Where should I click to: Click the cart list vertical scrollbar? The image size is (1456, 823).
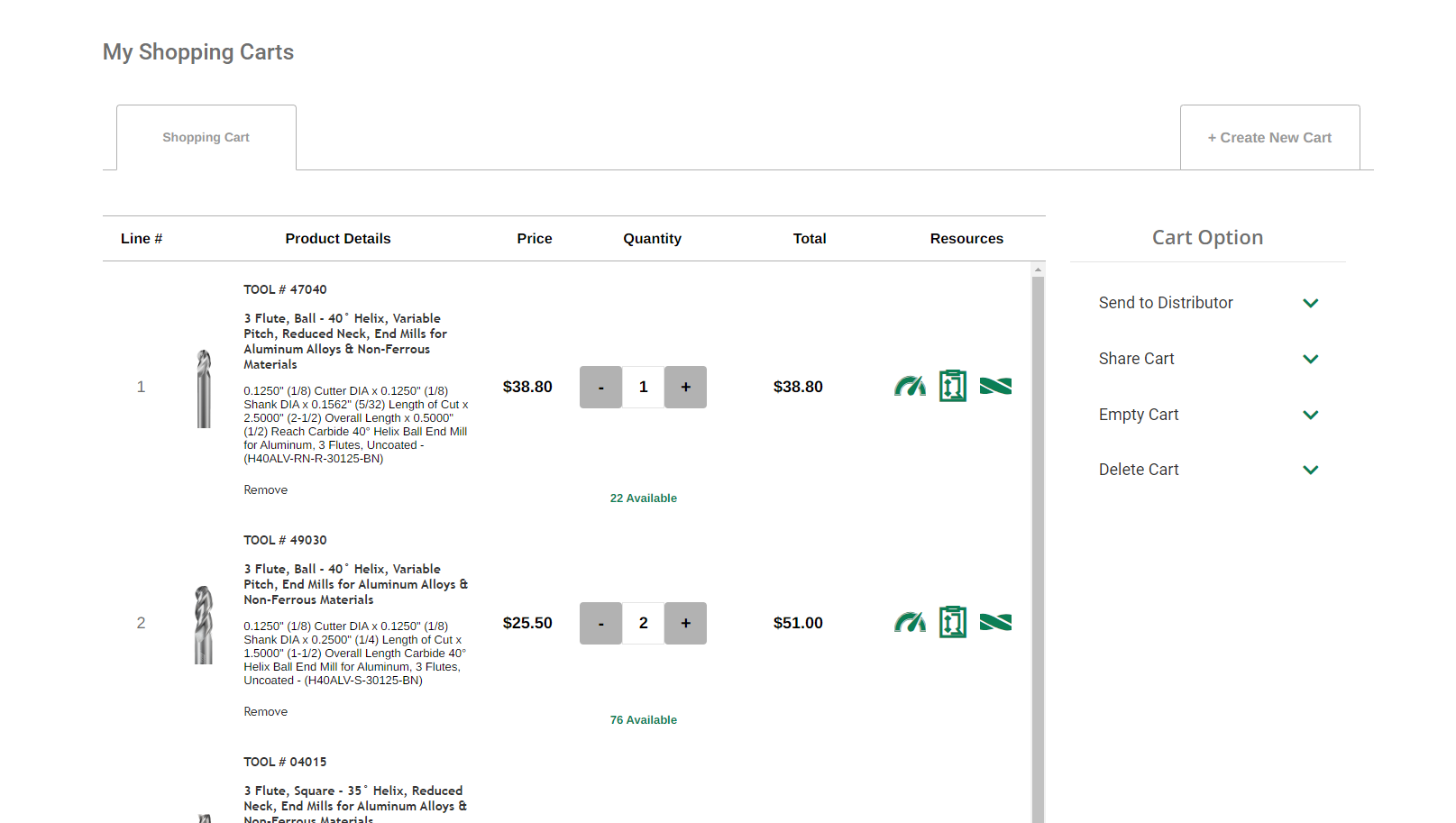tap(1038, 541)
